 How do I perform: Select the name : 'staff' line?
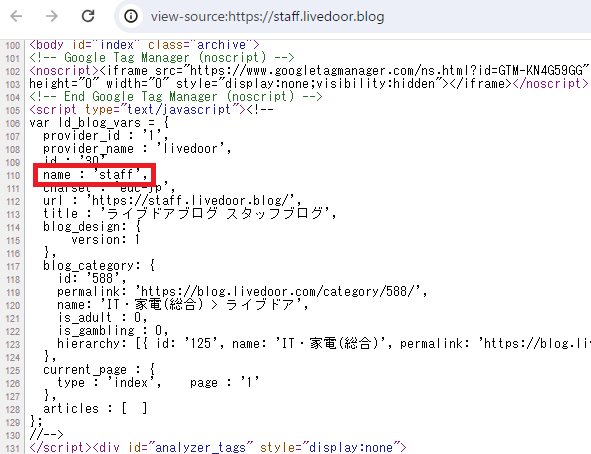[95, 174]
